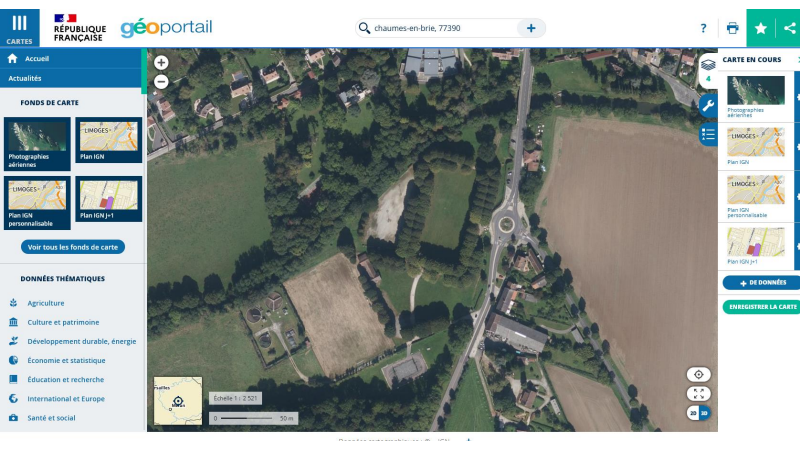Switch the map to 2D view

pyautogui.click(x=693, y=412)
